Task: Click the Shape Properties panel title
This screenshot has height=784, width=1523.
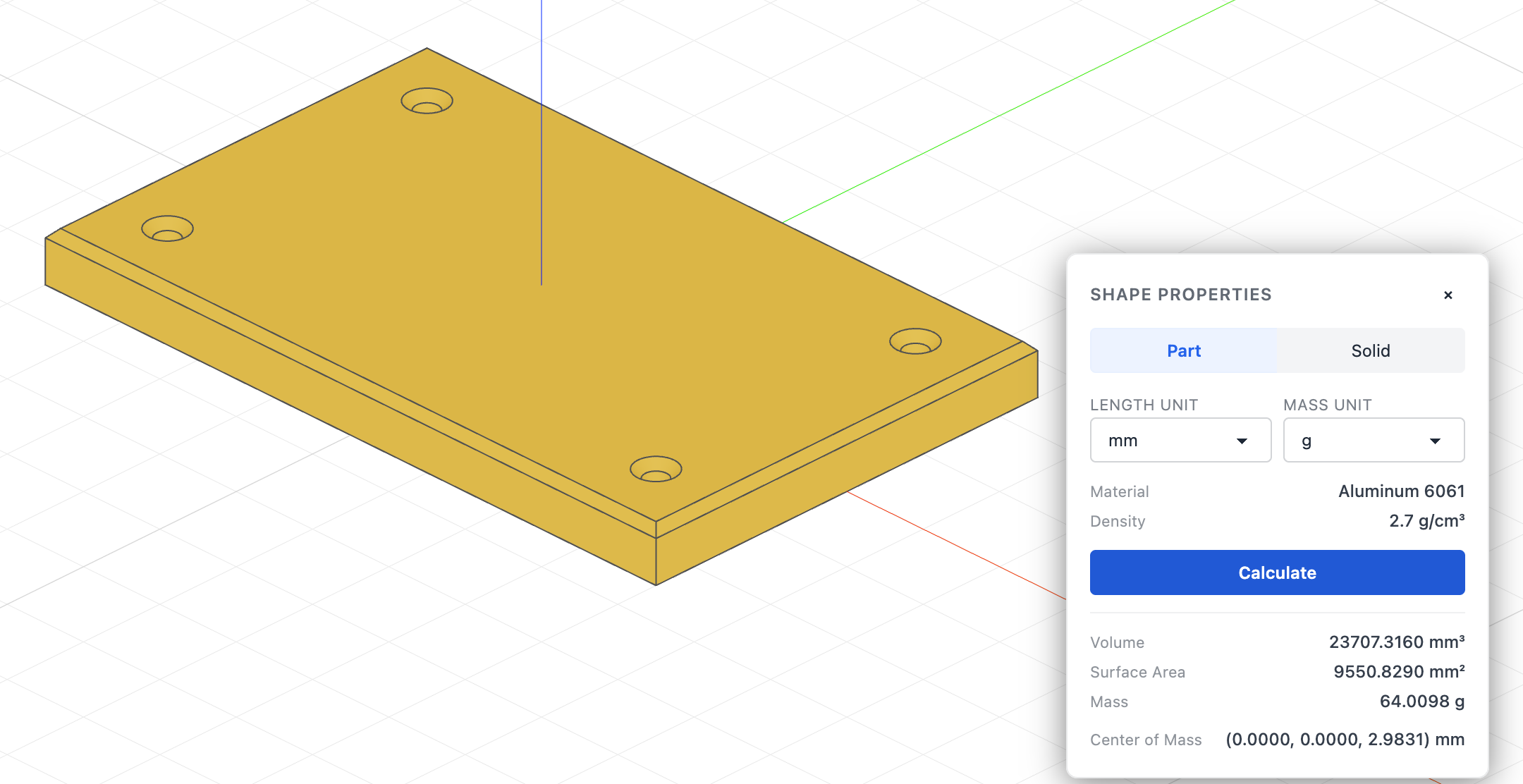Action: tap(1180, 295)
